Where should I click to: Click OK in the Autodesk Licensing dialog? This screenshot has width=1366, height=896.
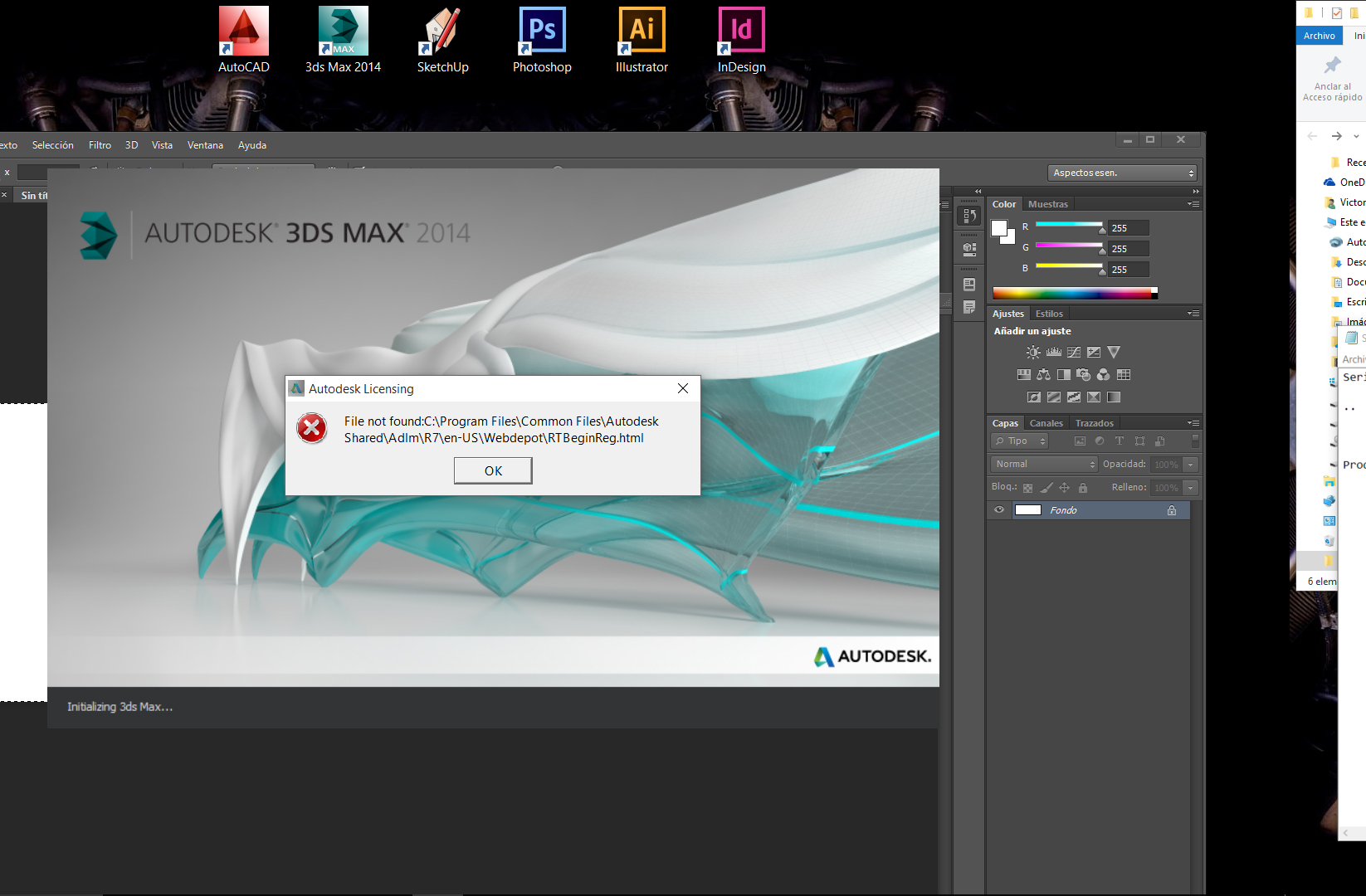pos(493,470)
